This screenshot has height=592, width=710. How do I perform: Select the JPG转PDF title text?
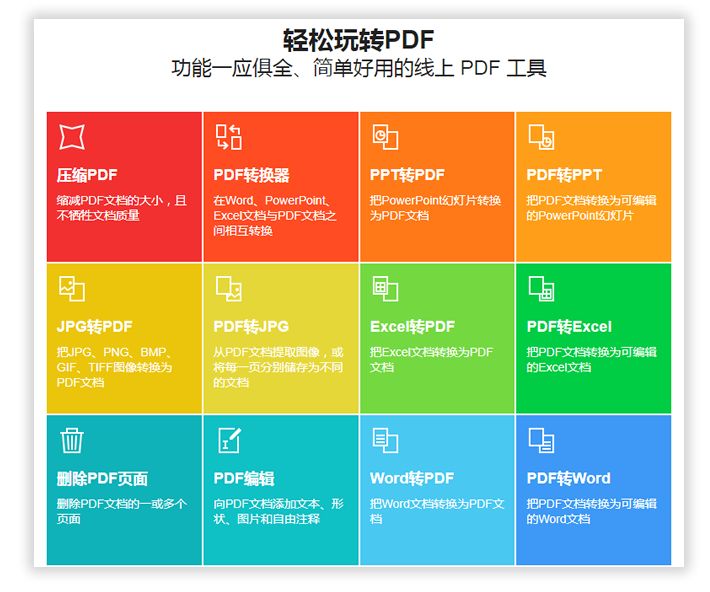point(94,327)
